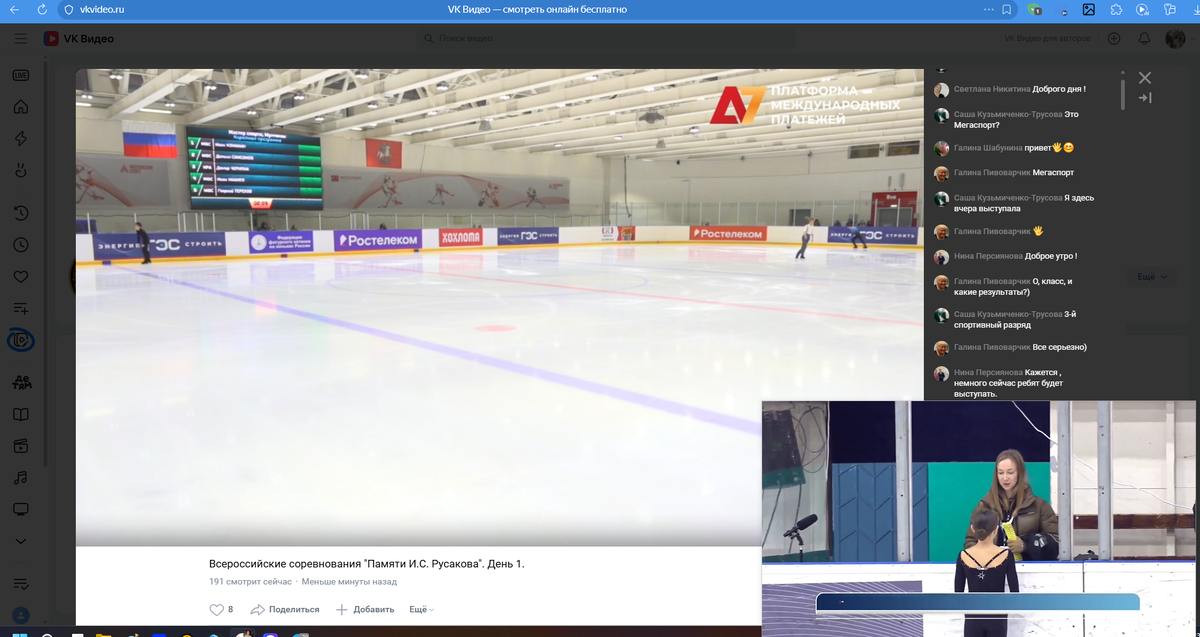
Task: Click Саша Кузьмиченко-Трусова name at 'Это Мегаспорт?'
Action: 1008,114
